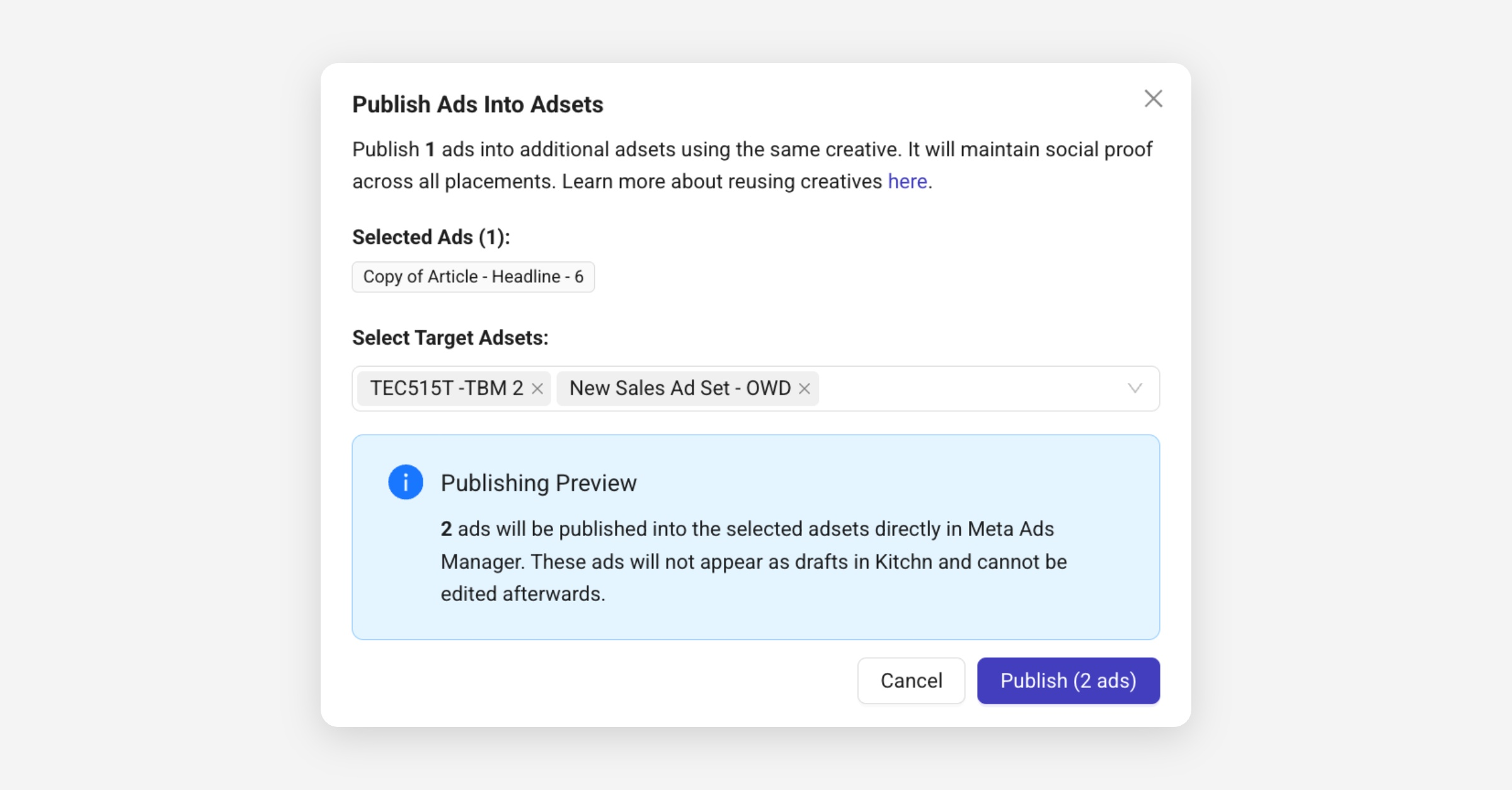Viewport: 1512px width, 790px height.
Task: Click the Select Target Adsets label
Action: [x=450, y=338]
